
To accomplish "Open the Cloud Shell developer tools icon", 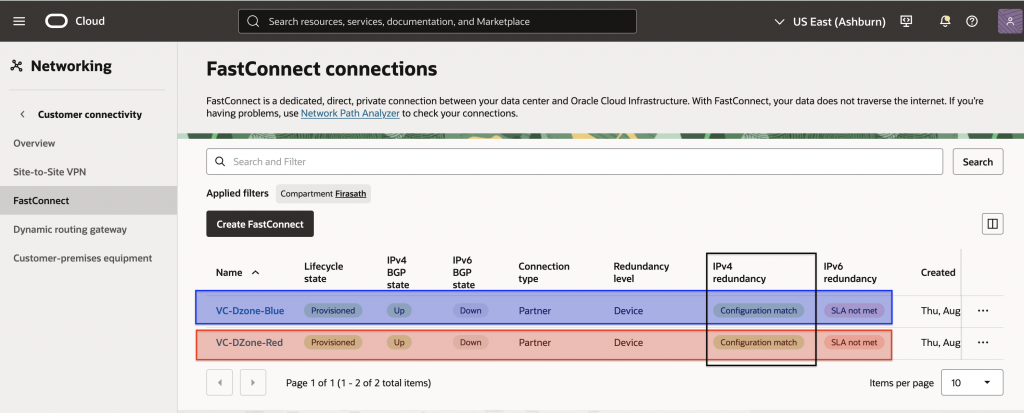I will (906, 21).
